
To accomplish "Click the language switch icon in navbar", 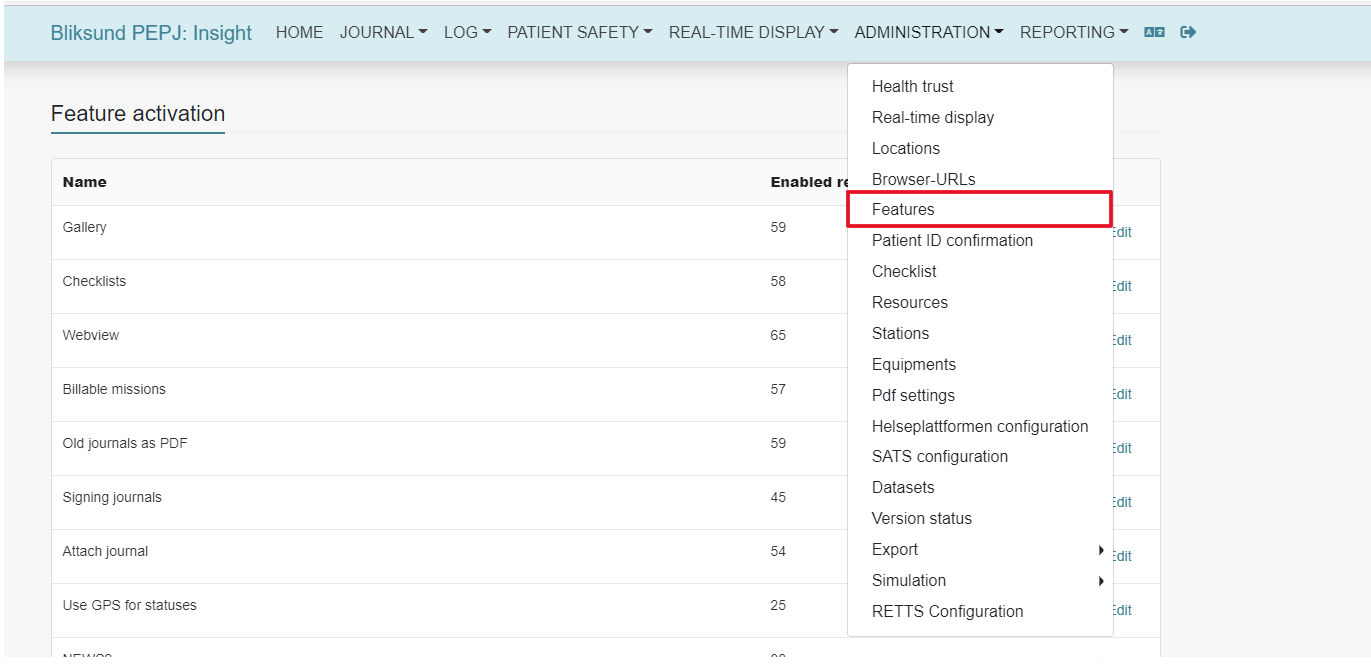I will (1154, 32).
